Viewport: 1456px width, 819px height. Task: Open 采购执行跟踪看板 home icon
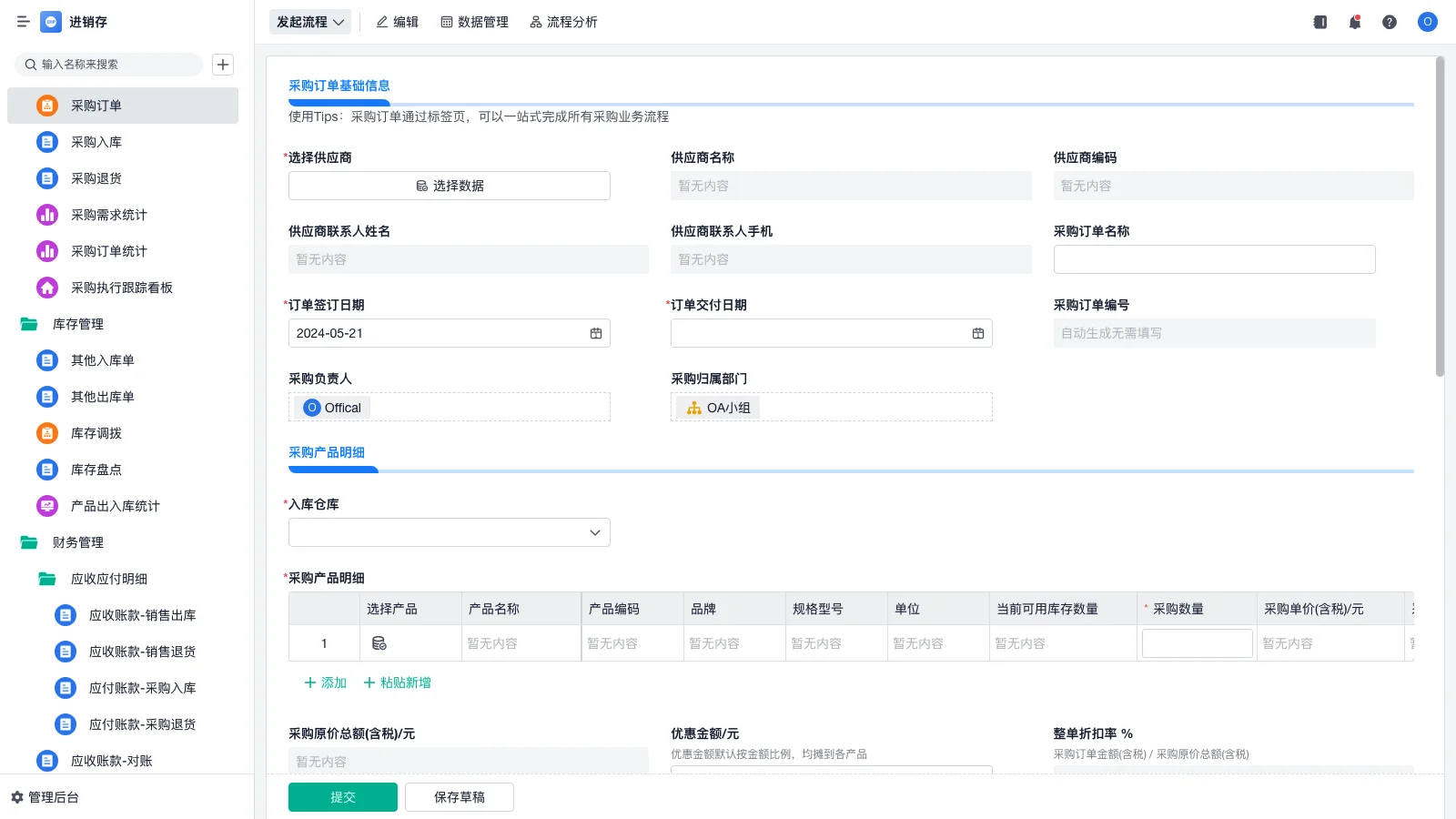click(x=47, y=288)
